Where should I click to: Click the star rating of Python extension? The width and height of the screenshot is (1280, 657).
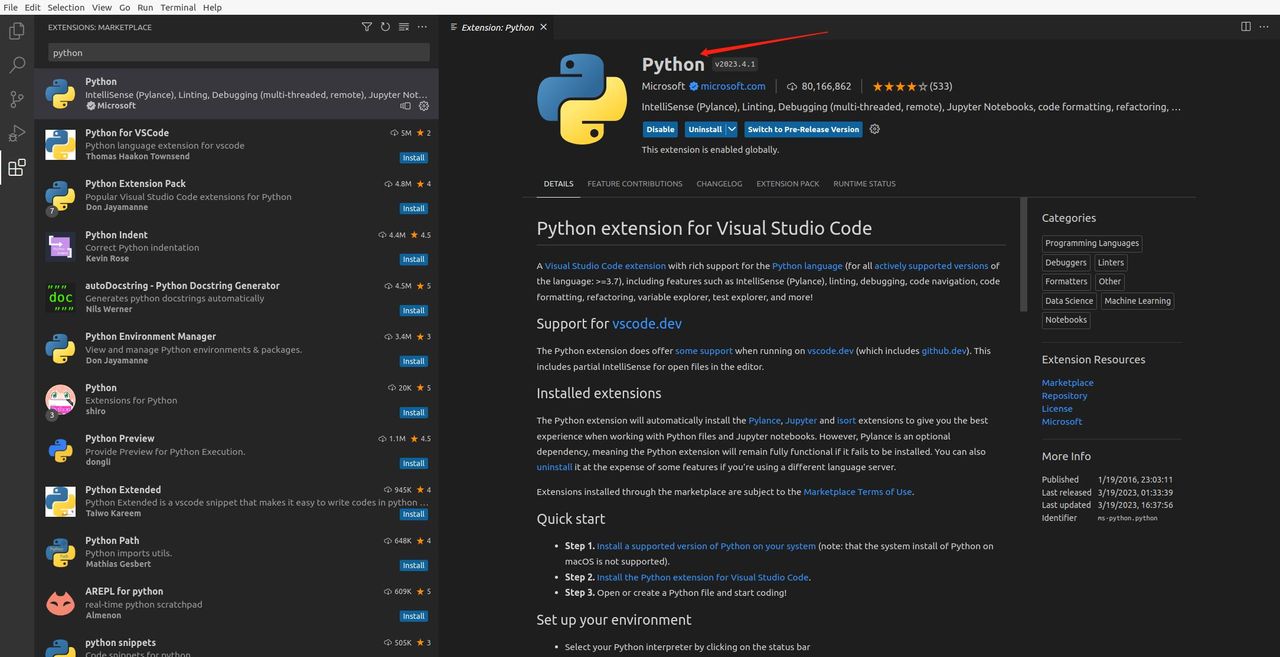point(911,87)
